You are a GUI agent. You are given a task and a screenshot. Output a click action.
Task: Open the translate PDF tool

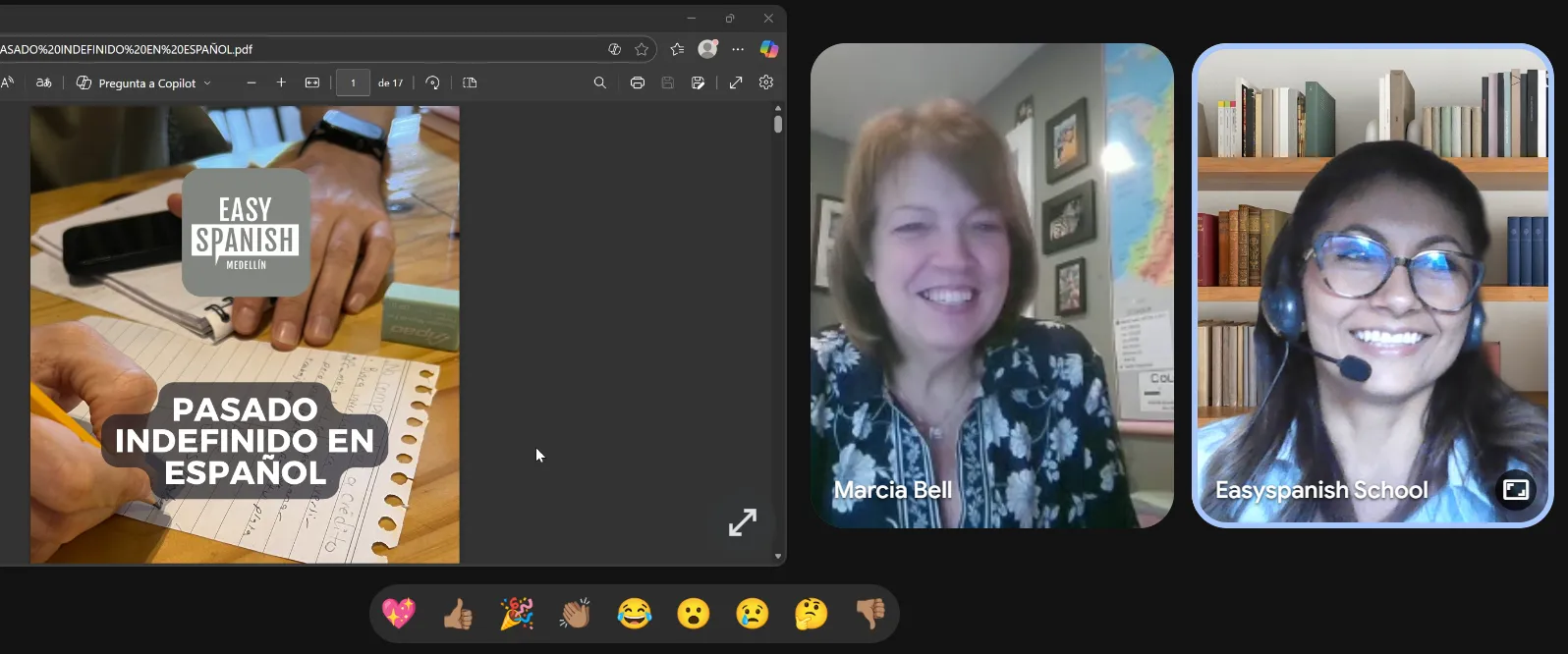click(x=44, y=82)
